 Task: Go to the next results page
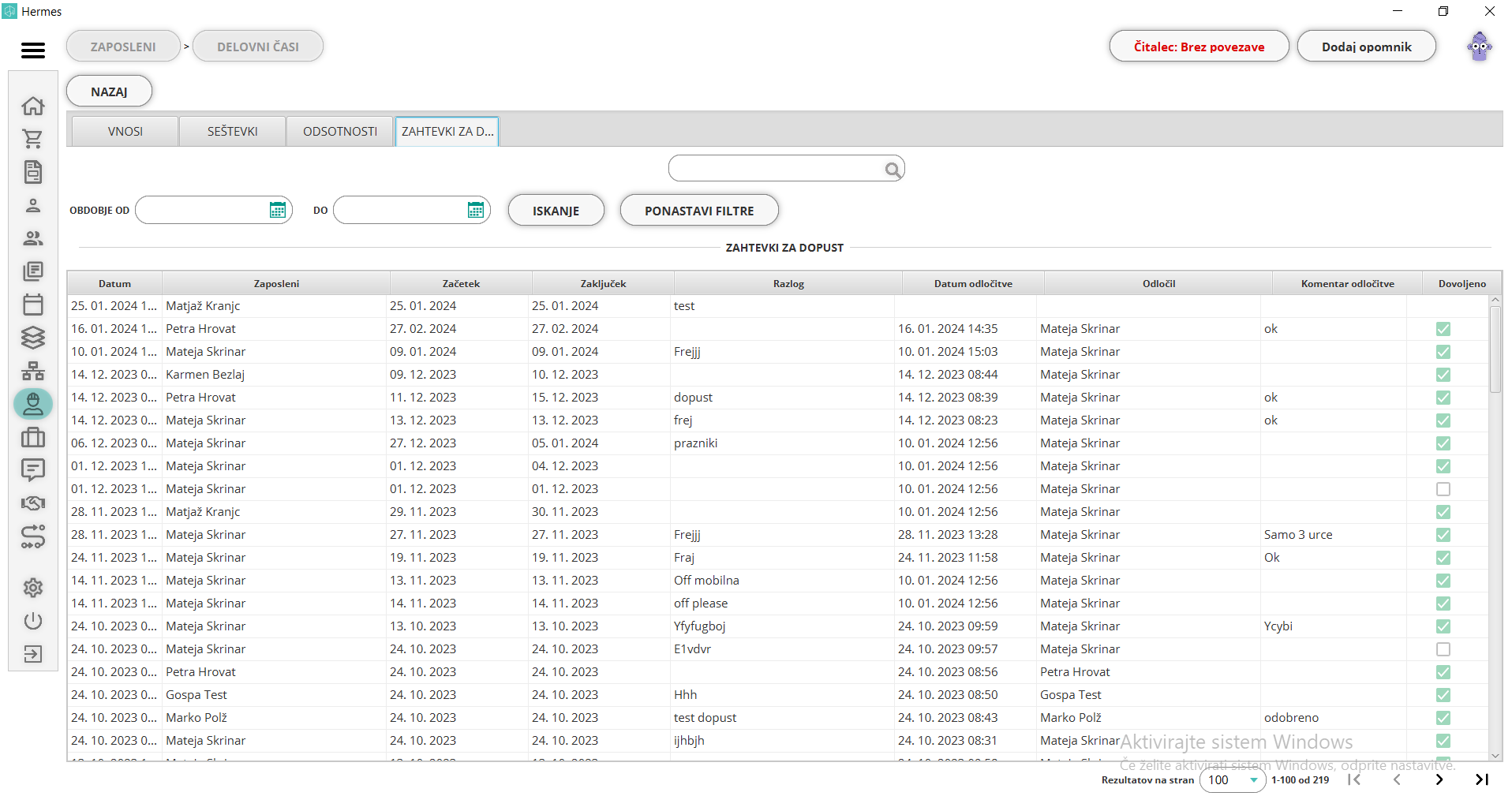click(x=1439, y=779)
